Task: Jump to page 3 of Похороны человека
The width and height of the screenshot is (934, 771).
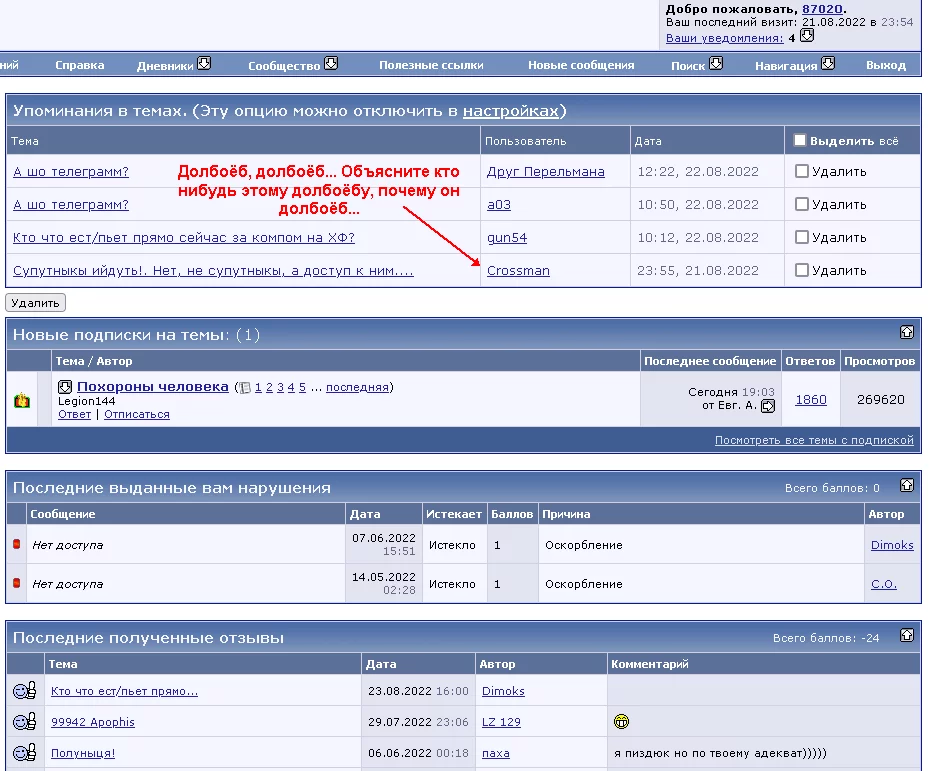Action: [279, 387]
